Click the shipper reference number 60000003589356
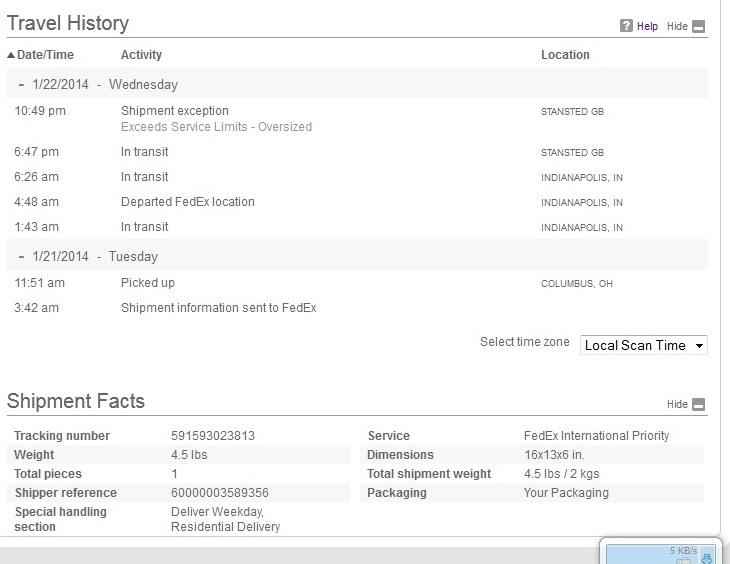The width and height of the screenshot is (730, 564). [x=220, y=493]
